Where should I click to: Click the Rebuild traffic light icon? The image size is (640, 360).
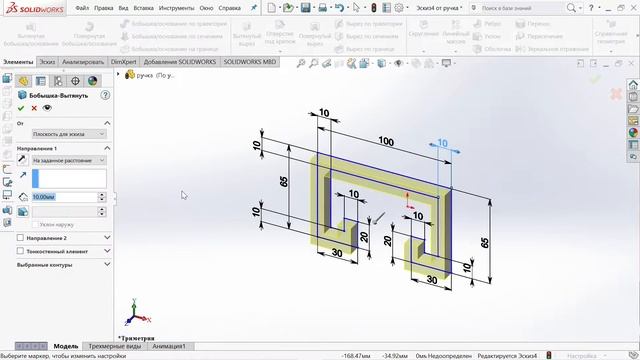[373, 8]
